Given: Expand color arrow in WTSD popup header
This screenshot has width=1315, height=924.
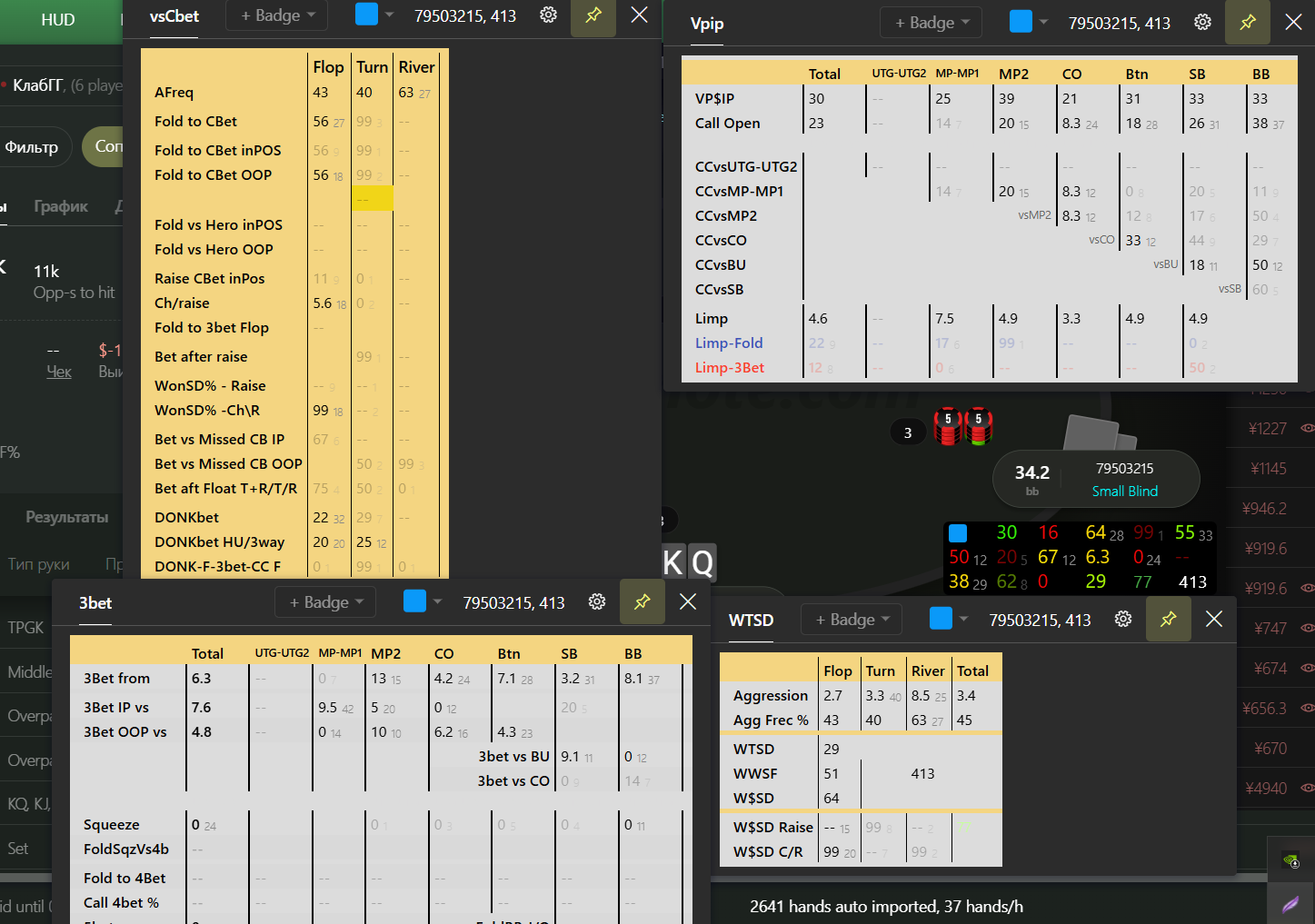Looking at the screenshot, I should point(963,619).
